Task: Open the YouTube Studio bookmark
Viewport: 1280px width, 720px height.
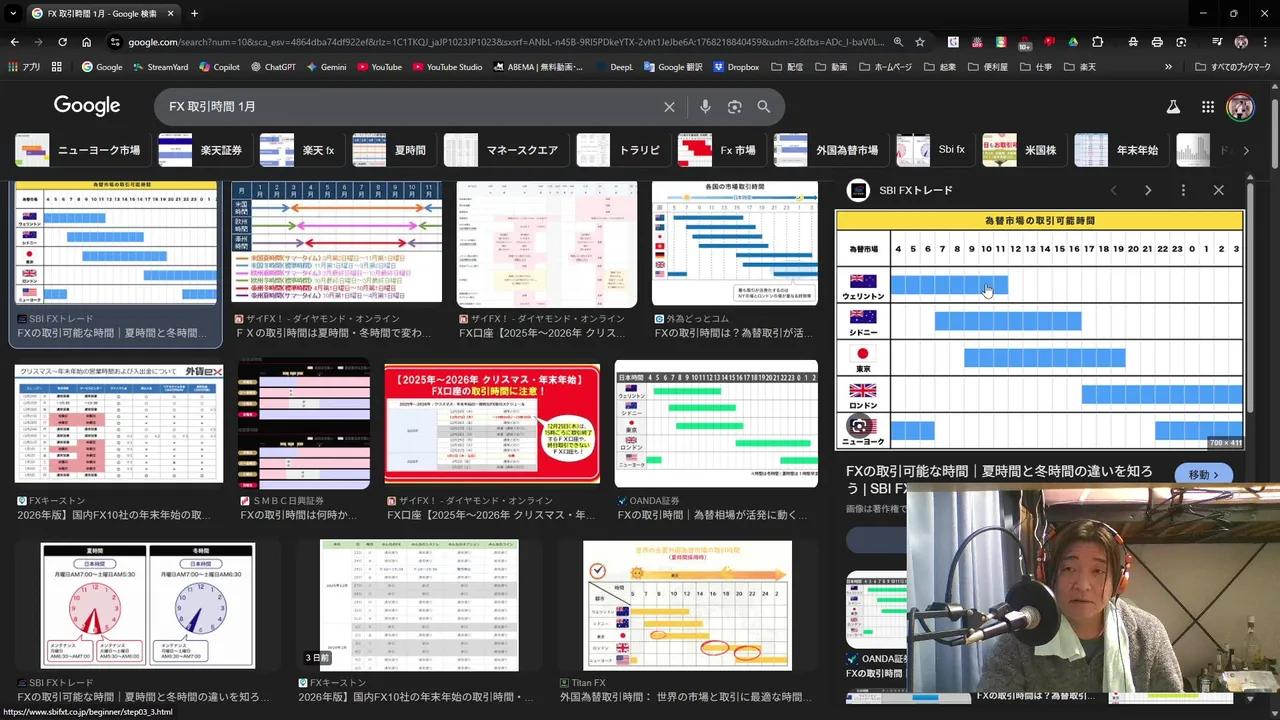Action: pyautogui.click(x=447, y=67)
